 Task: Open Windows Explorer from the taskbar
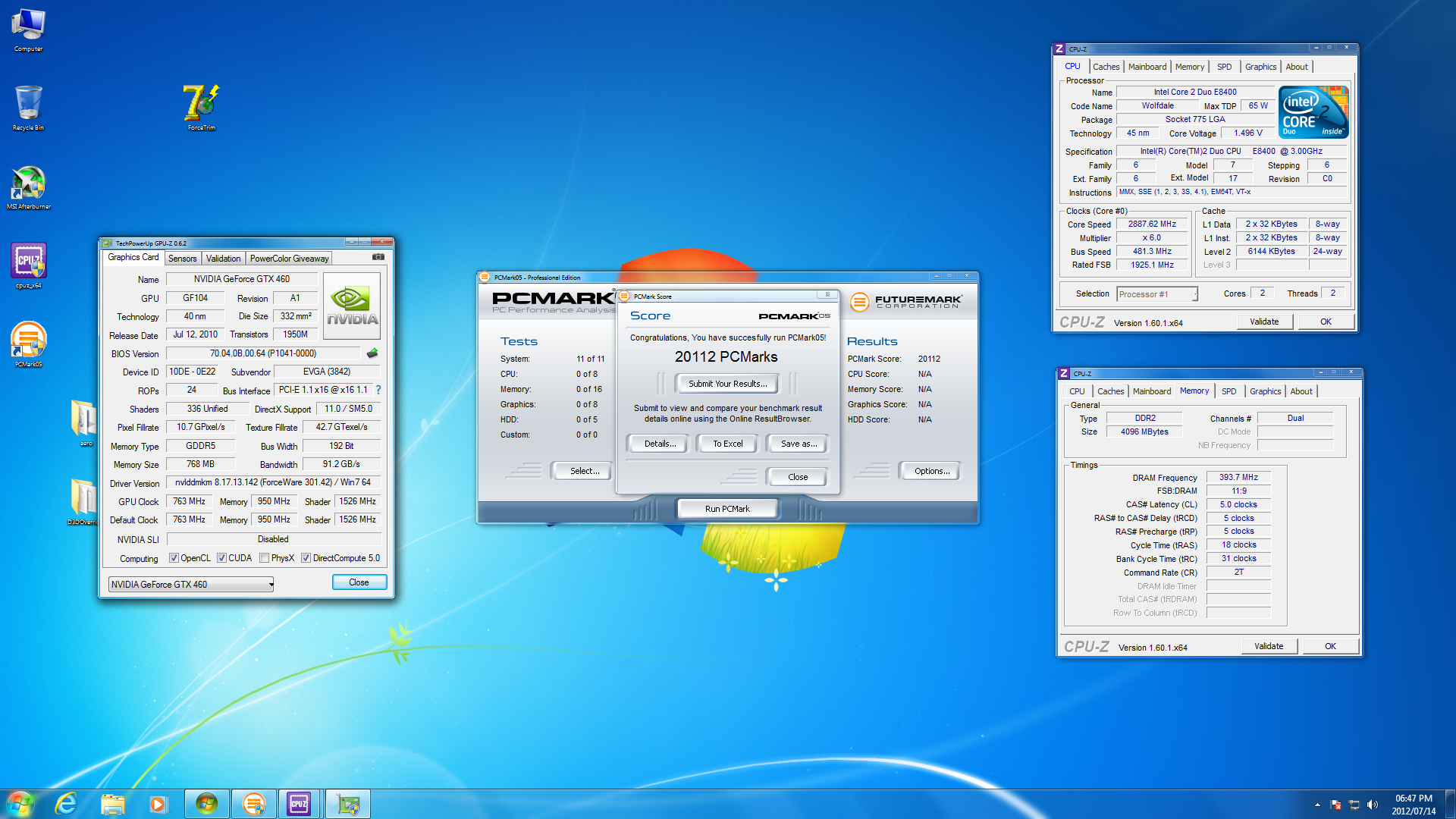pos(112,804)
